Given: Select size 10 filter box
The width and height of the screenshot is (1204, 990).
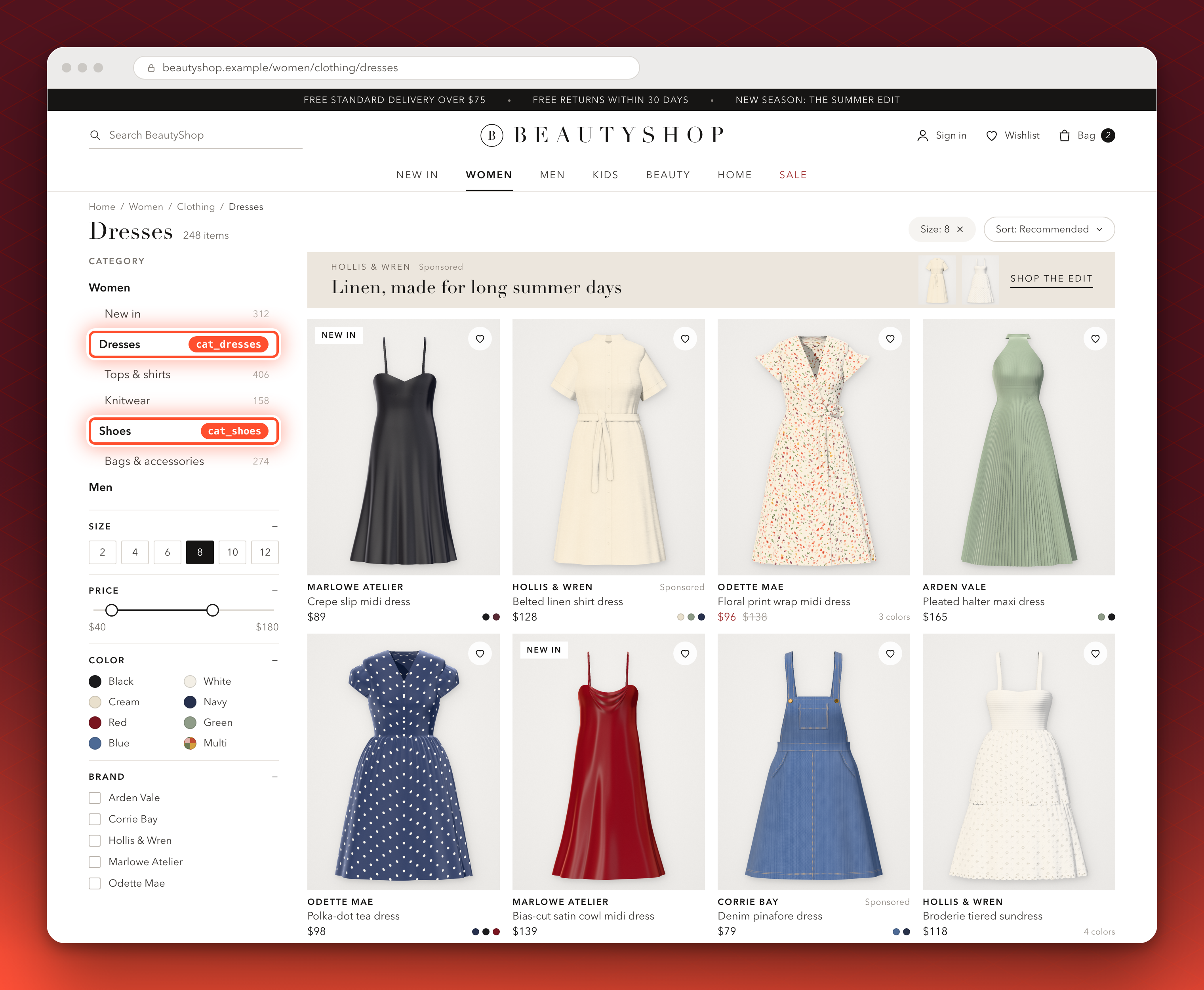Looking at the screenshot, I should [233, 552].
